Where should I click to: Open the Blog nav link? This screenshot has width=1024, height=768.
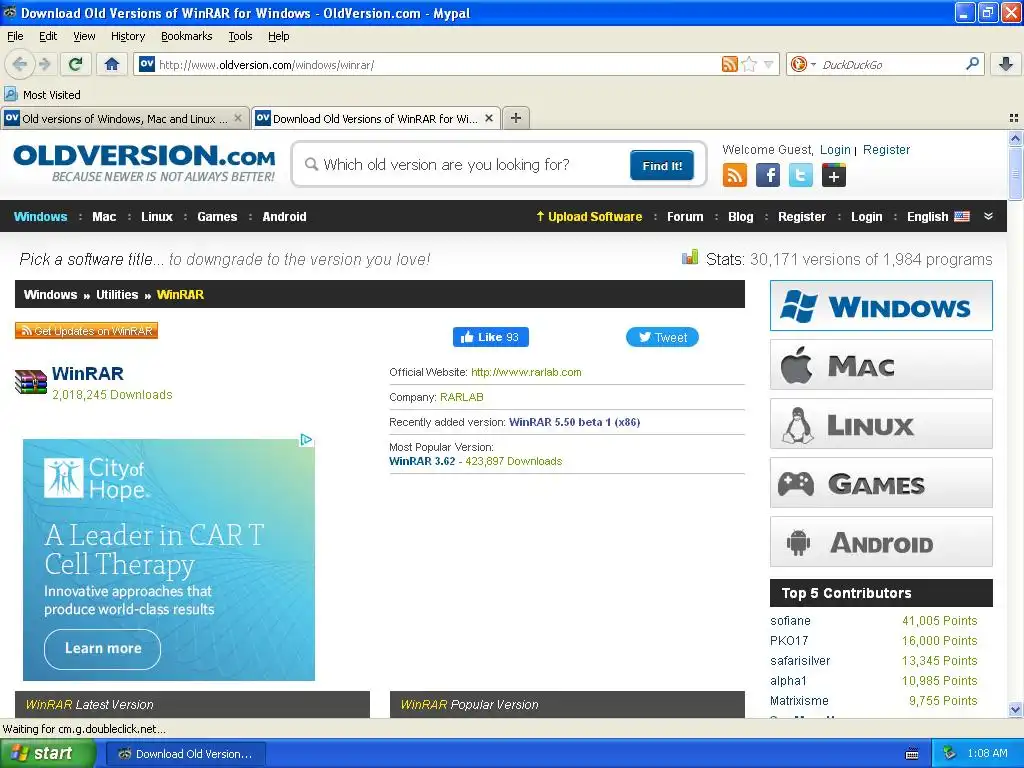pyautogui.click(x=741, y=217)
